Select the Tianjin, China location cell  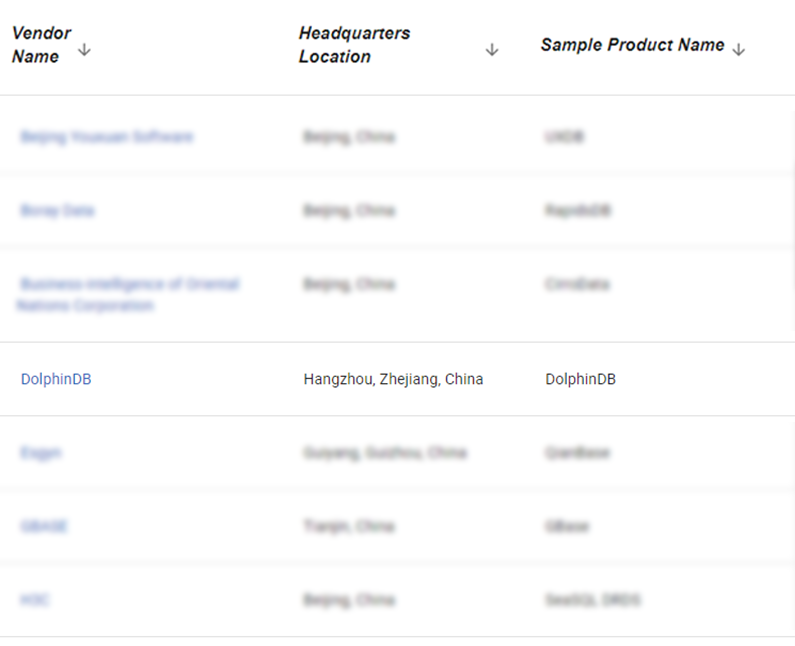pyautogui.click(x=348, y=526)
